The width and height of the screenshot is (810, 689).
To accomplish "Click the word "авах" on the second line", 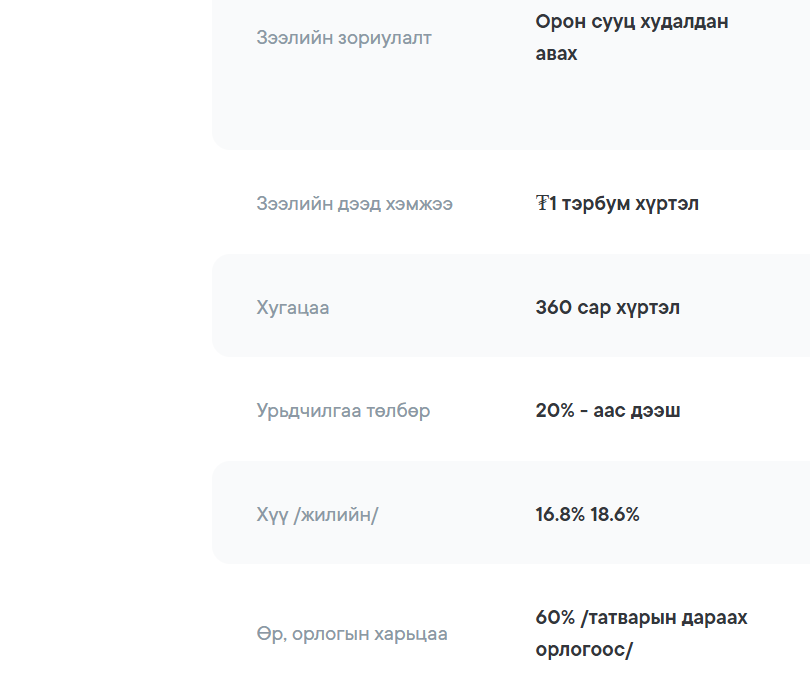I will point(556,54).
